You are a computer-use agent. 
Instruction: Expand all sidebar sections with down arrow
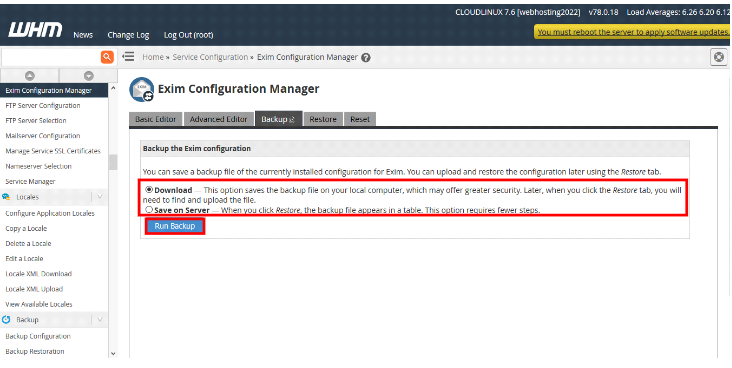tap(89, 75)
